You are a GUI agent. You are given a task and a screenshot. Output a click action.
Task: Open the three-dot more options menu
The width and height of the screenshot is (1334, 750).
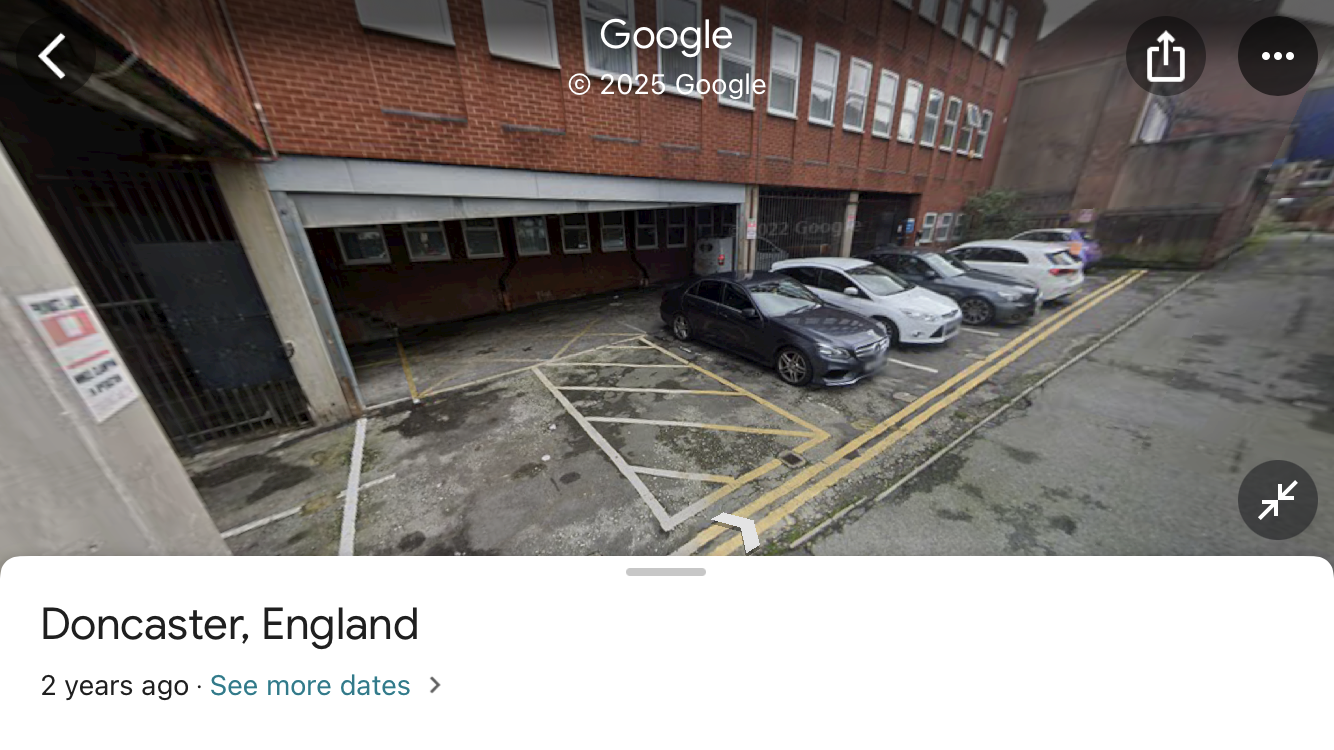[x=1278, y=56]
